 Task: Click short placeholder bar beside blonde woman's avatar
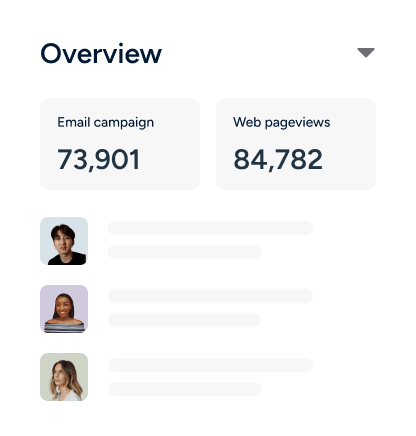[x=184, y=389]
